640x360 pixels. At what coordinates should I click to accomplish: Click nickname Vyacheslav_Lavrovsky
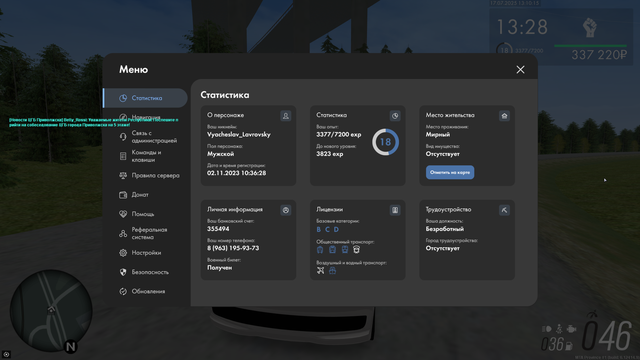point(239,134)
